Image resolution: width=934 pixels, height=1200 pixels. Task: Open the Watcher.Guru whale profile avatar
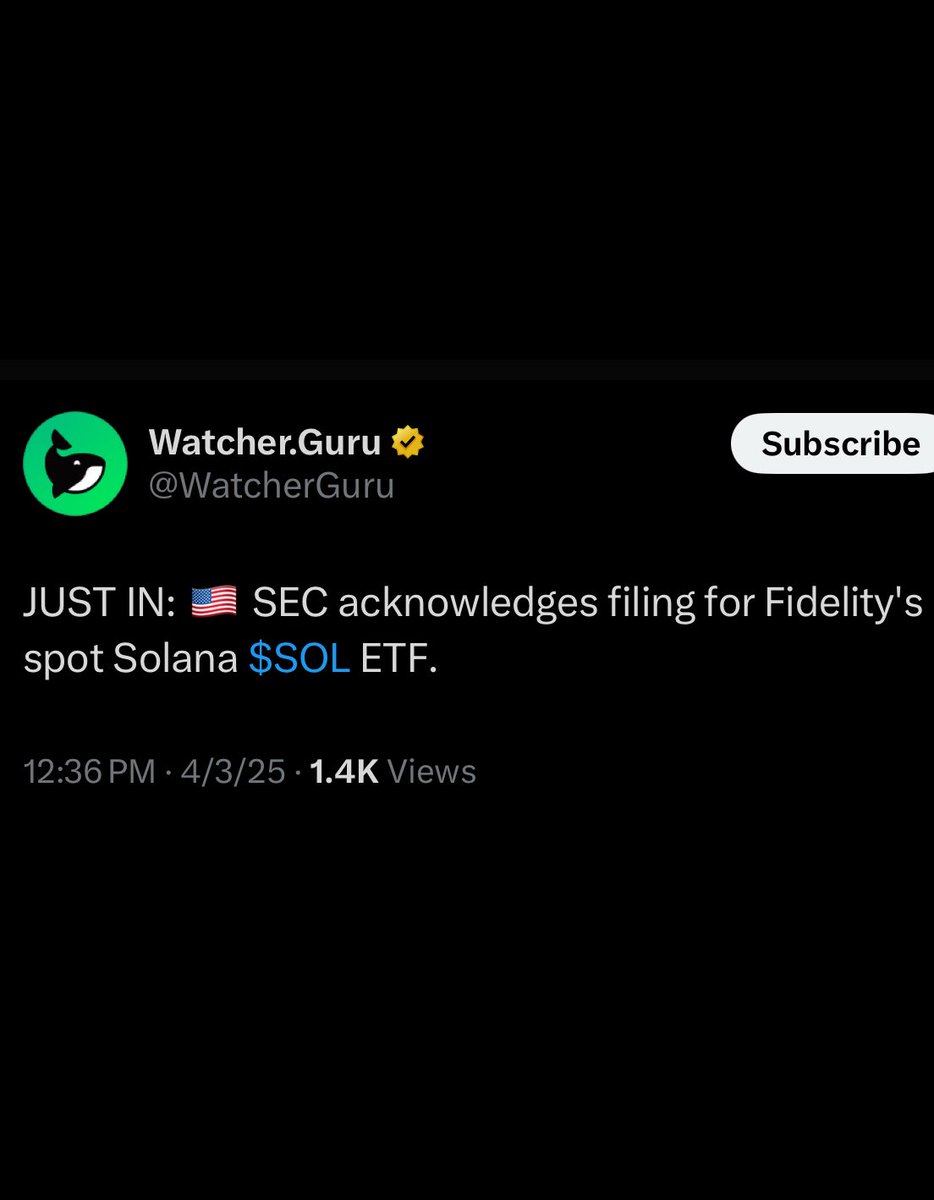[x=75, y=464]
